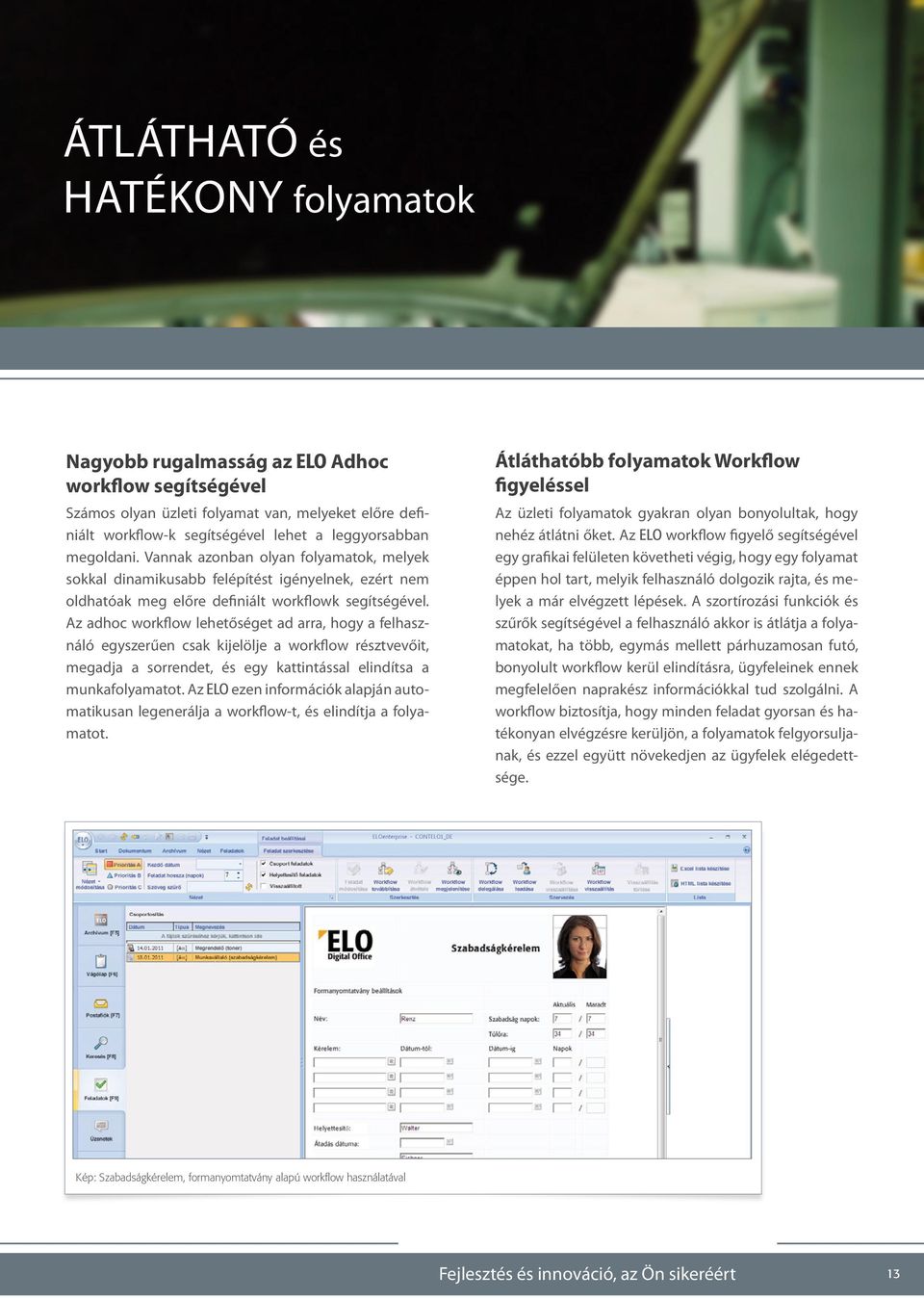
Task: Click the Szabadság napok Aktuális field
Action: tap(562, 1019)
